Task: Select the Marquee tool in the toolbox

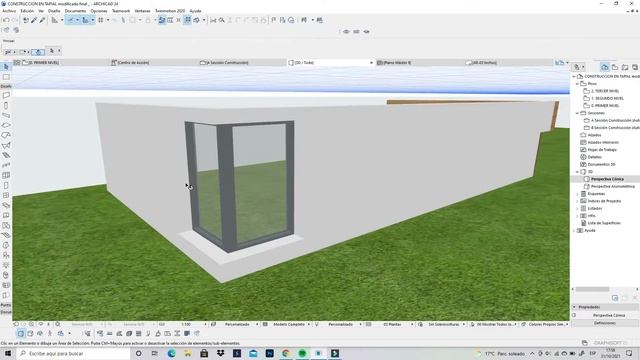Action: (6, 77)
